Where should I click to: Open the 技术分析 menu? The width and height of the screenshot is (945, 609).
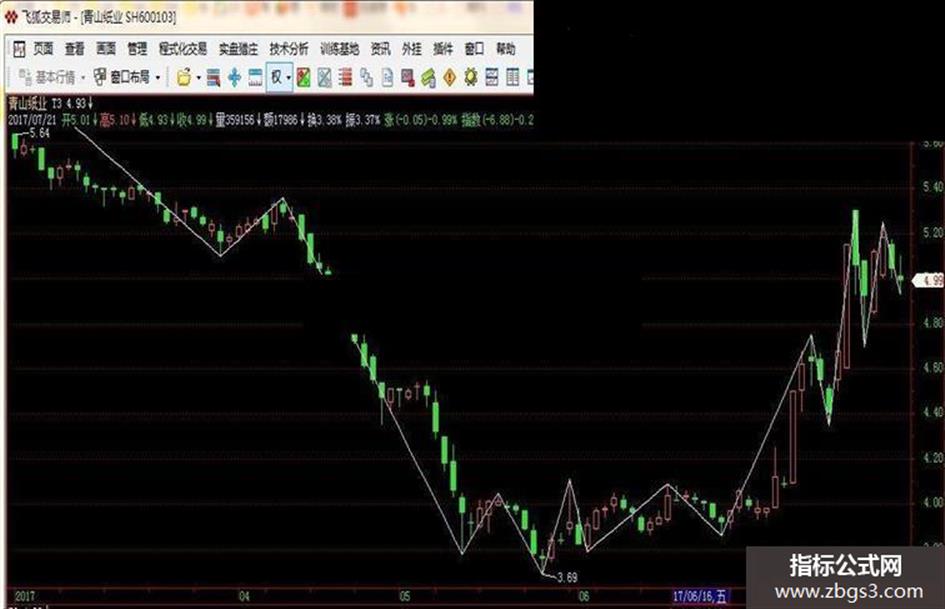point(289,49)
